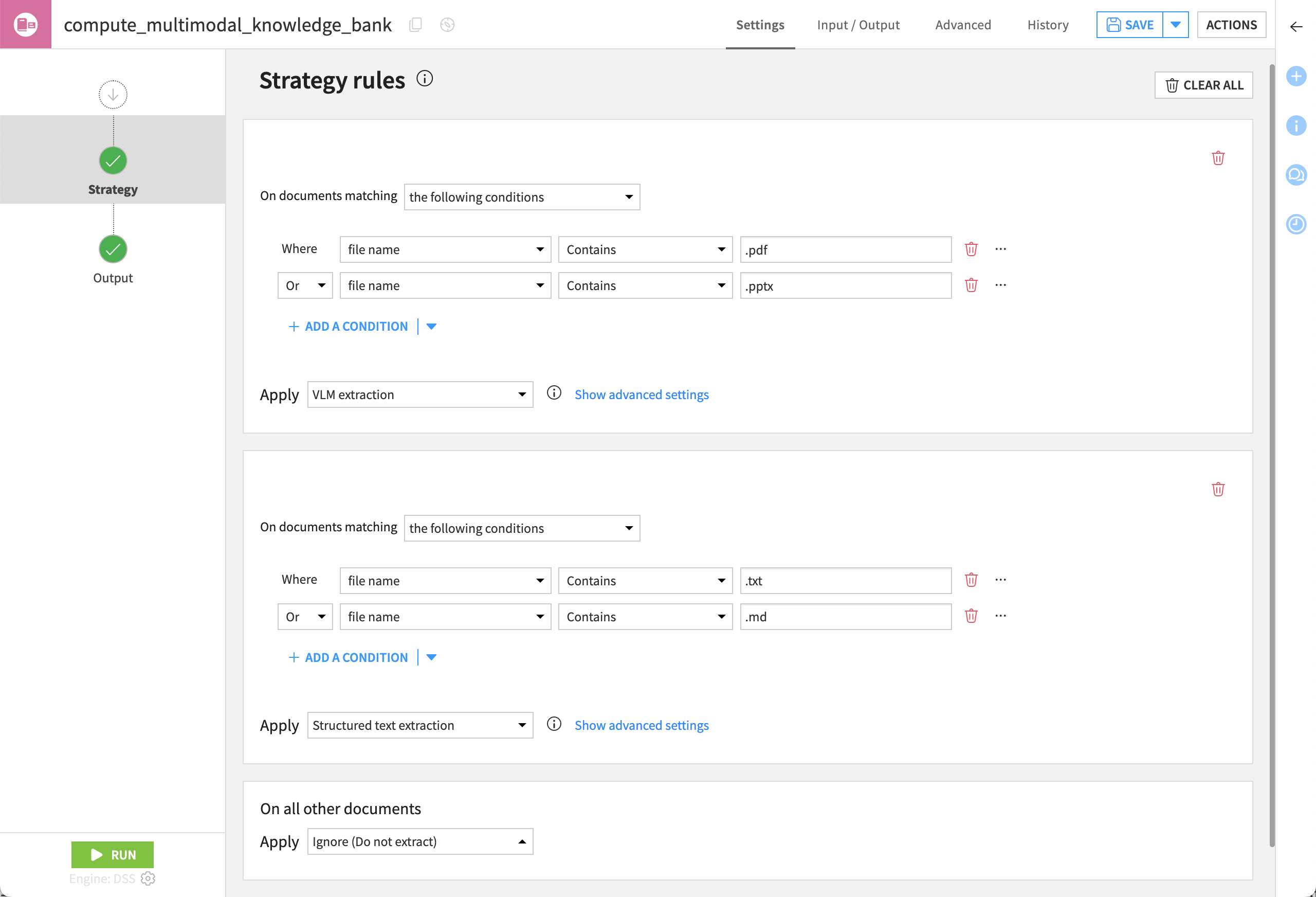
Task: Click the .txt value input field
Action: [846, 581]
